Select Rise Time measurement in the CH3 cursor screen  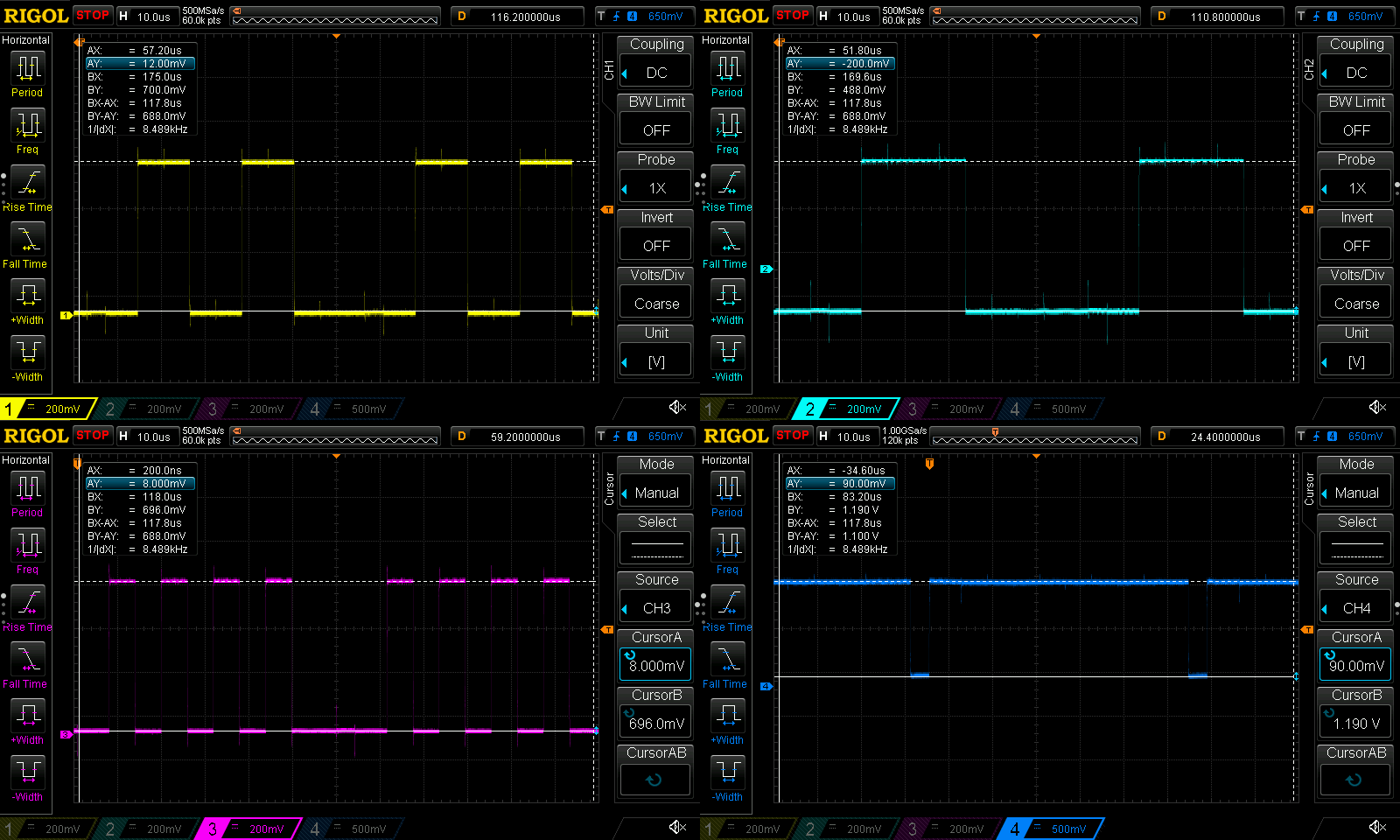tap(27, 610)
